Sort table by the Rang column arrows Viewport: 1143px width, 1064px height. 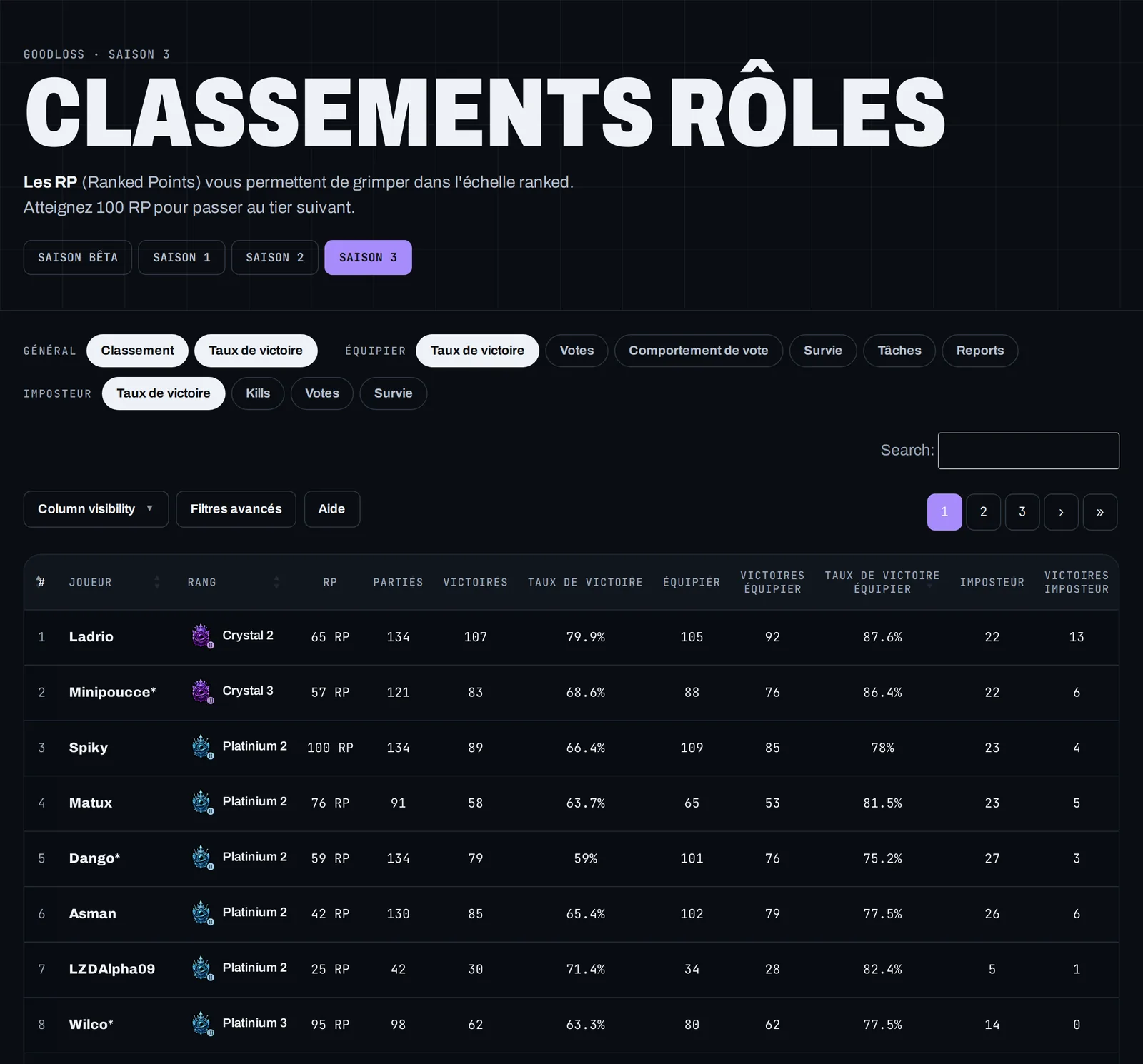coord(276,582)
